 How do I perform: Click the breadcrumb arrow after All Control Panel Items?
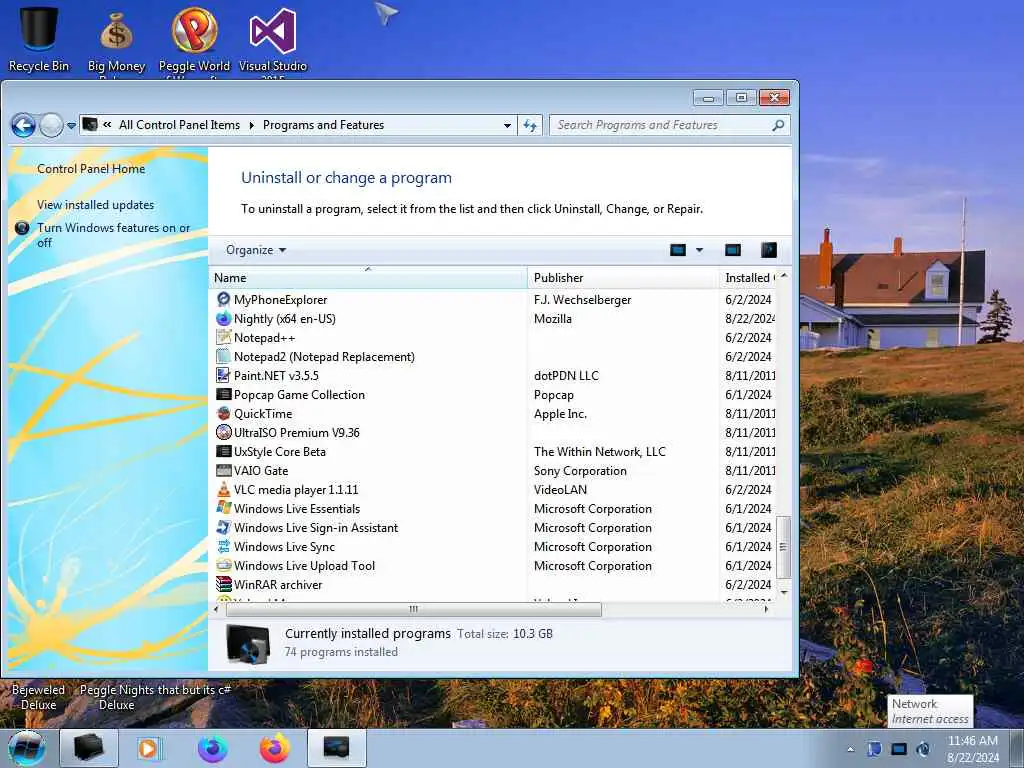(251, 125)
